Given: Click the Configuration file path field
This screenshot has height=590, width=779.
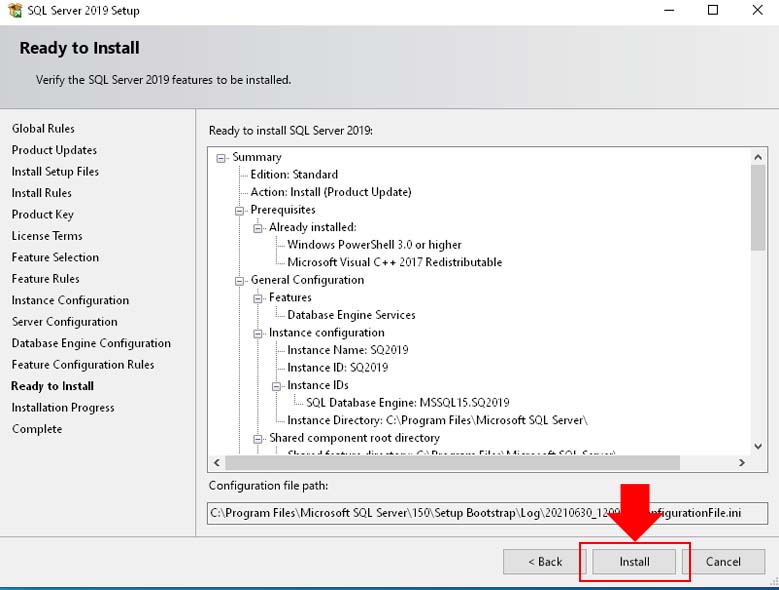Looking at the screenshot, I should click(x=487, y=513).
